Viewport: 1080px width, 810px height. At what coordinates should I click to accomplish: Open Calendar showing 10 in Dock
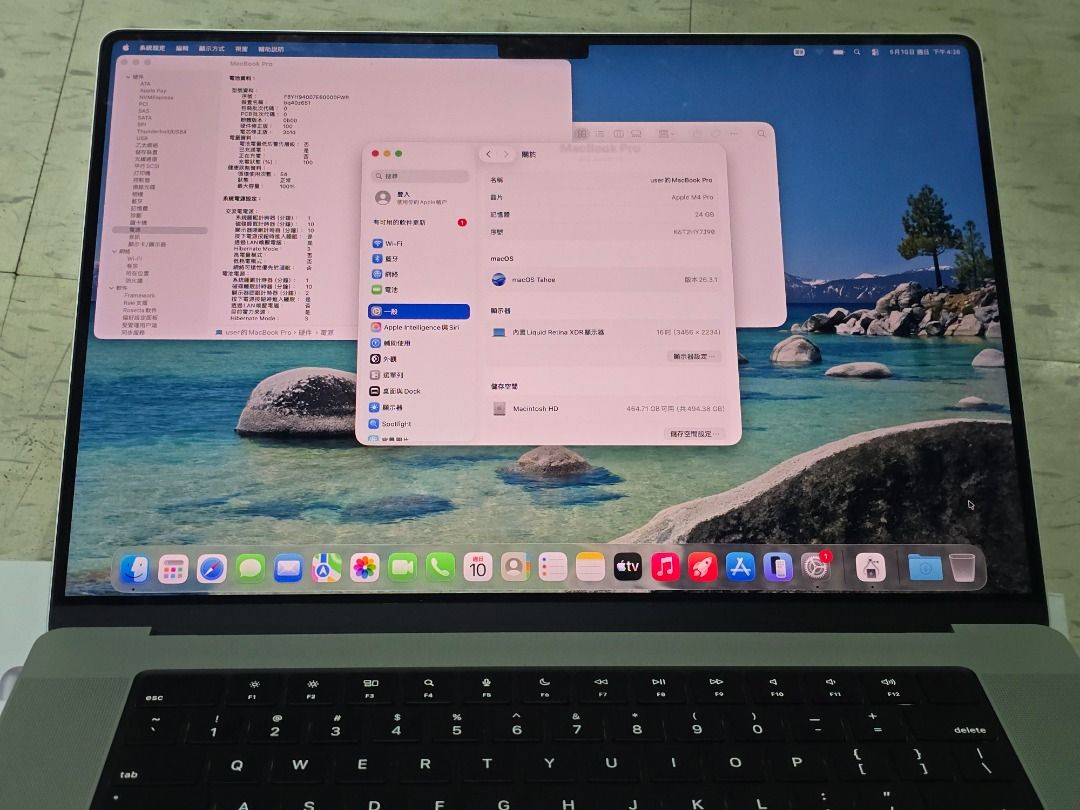(x=477, y=568)
